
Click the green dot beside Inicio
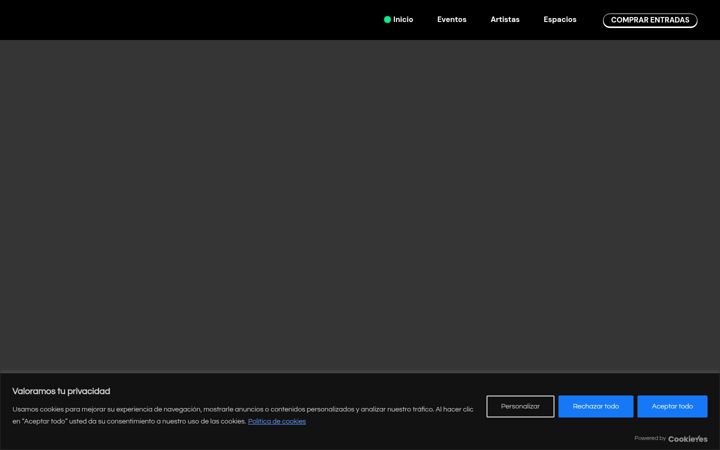click(x=387, y=20)
